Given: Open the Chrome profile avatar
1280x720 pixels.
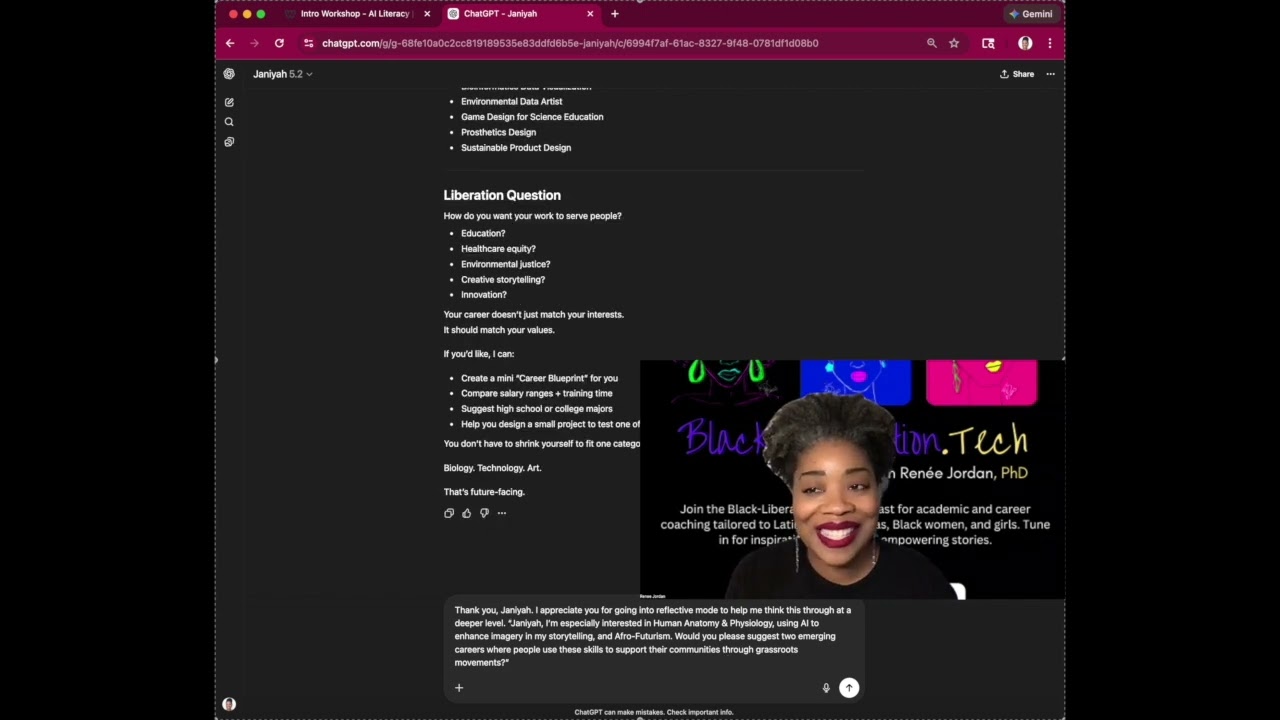Looking at the screenshot, I should tap(1025, 43).
